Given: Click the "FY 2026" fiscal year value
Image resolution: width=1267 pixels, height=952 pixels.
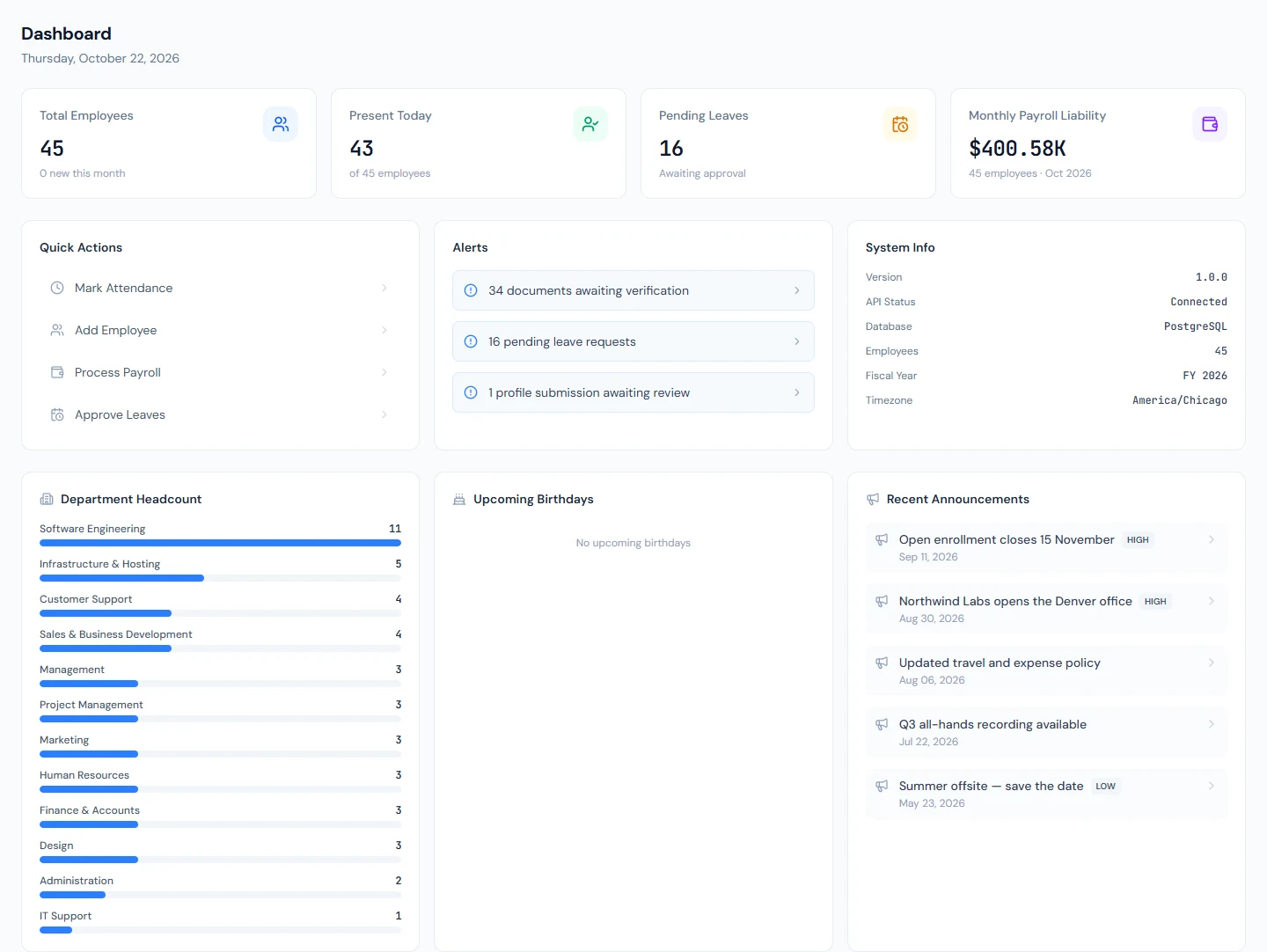Looking at the screenshot, I should tap(1205, 376).
